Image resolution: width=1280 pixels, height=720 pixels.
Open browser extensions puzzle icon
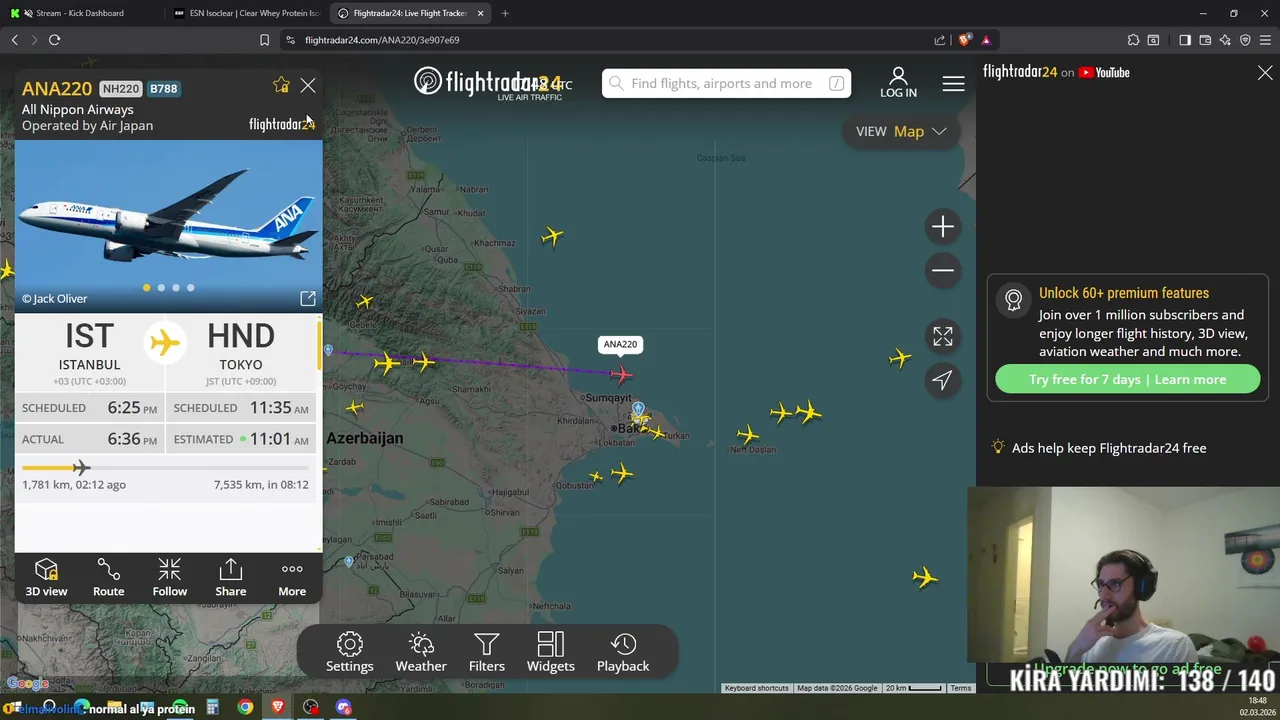(x=1133, y=40)
